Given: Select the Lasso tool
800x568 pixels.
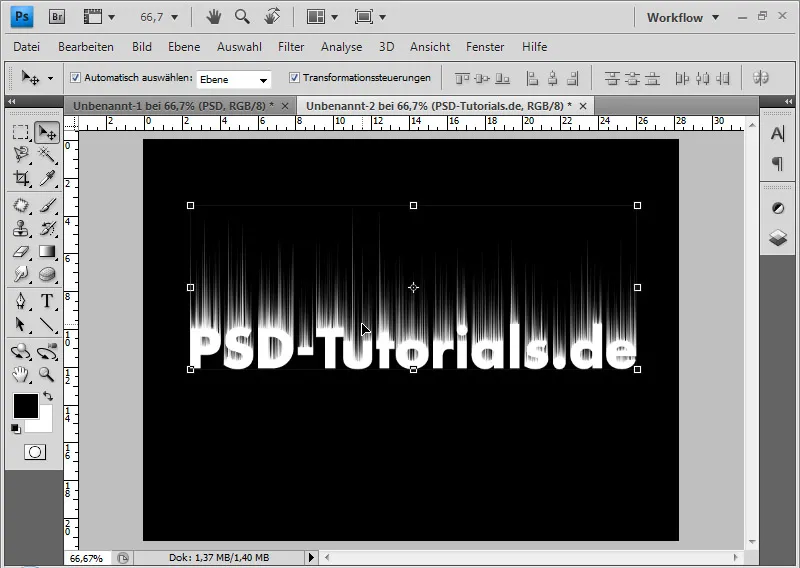Looking at the screenshot, I should 20,155.
